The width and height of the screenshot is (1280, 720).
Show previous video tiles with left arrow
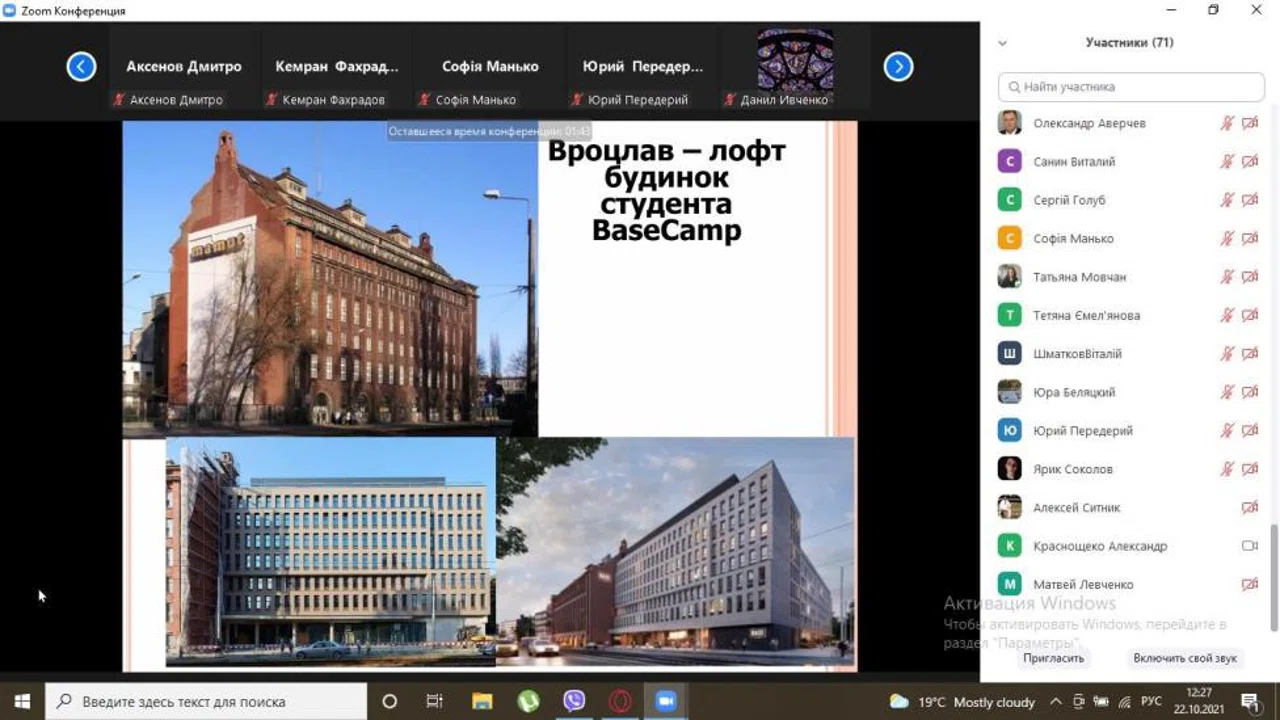click(x=81, y=66)
